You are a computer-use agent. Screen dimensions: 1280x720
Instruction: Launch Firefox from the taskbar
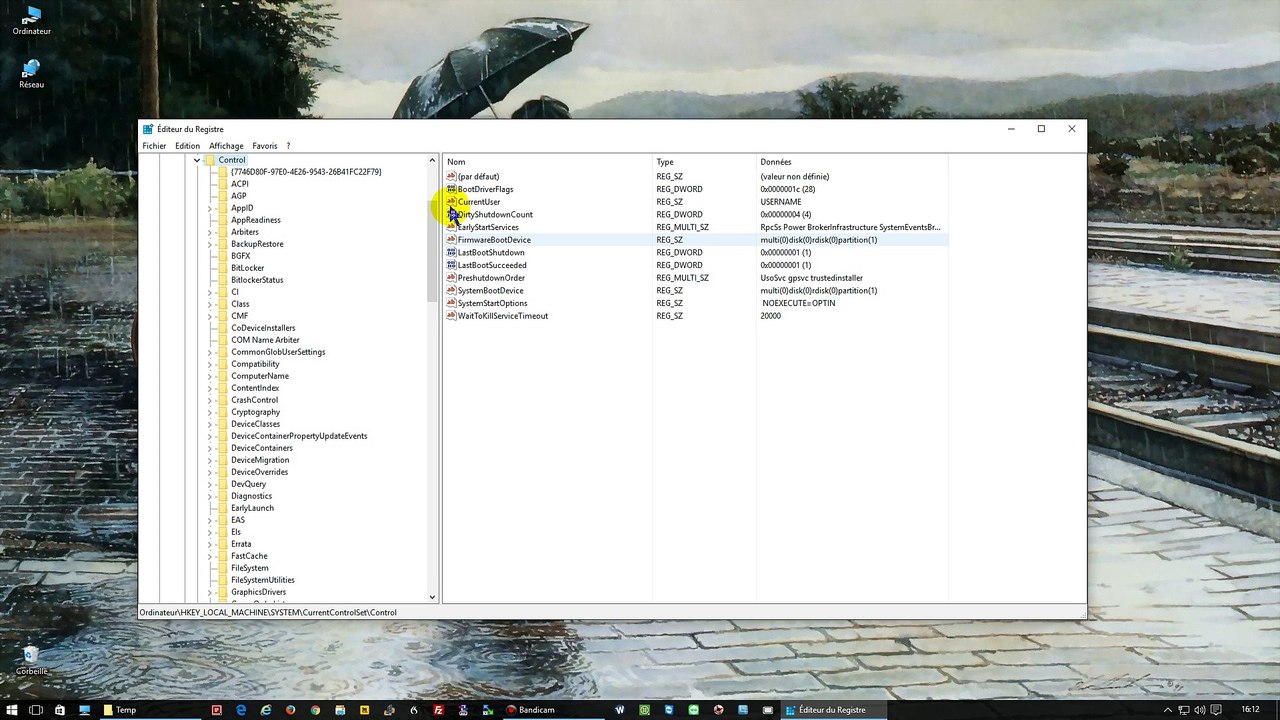290,710
